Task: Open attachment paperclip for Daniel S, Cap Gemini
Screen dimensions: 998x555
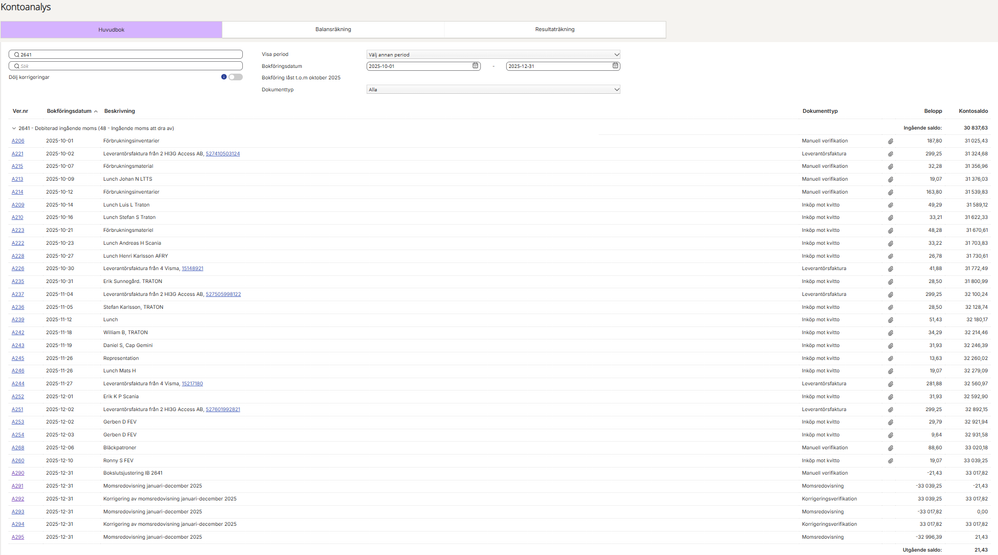Action: (x=890, y=346)
